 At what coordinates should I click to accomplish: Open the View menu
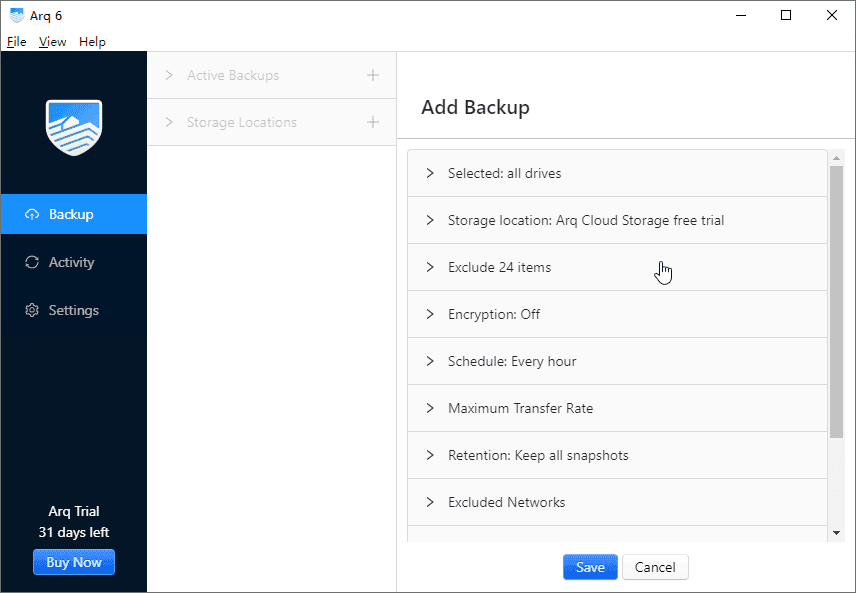point(52,42)
